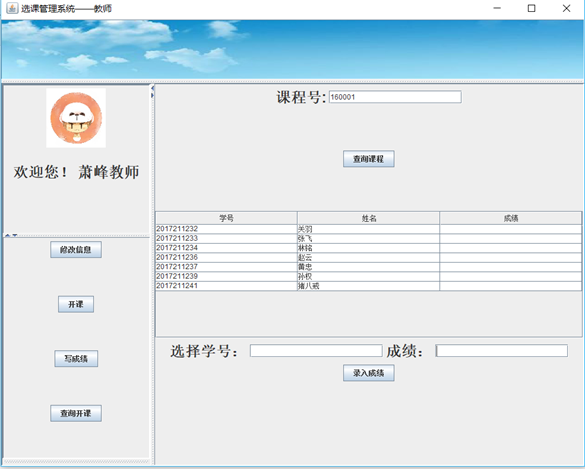
Task: Expand left panel with divider right arrow
Action: click(152, 95)
